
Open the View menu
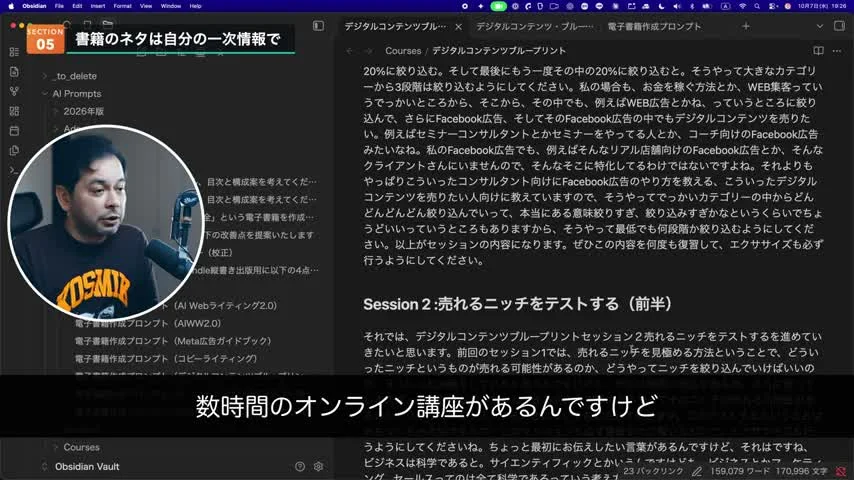(x=146, y=6)
